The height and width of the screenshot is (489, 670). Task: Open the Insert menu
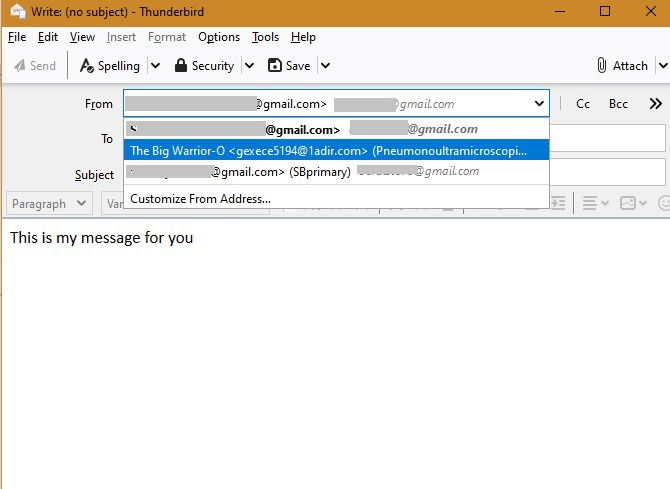[121, 37]
